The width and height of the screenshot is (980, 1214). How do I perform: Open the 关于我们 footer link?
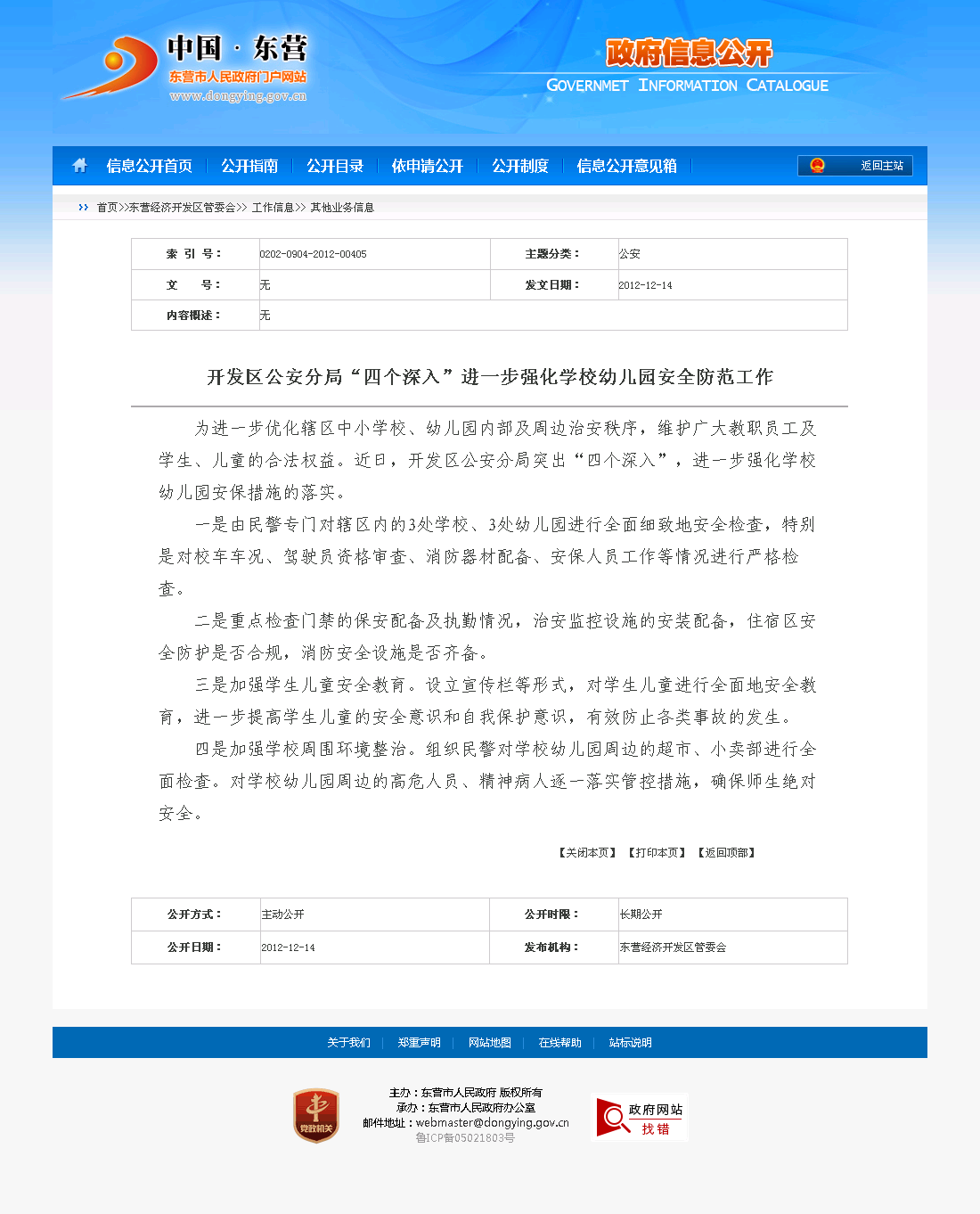pyautogui.click(x=348, y=1043)
